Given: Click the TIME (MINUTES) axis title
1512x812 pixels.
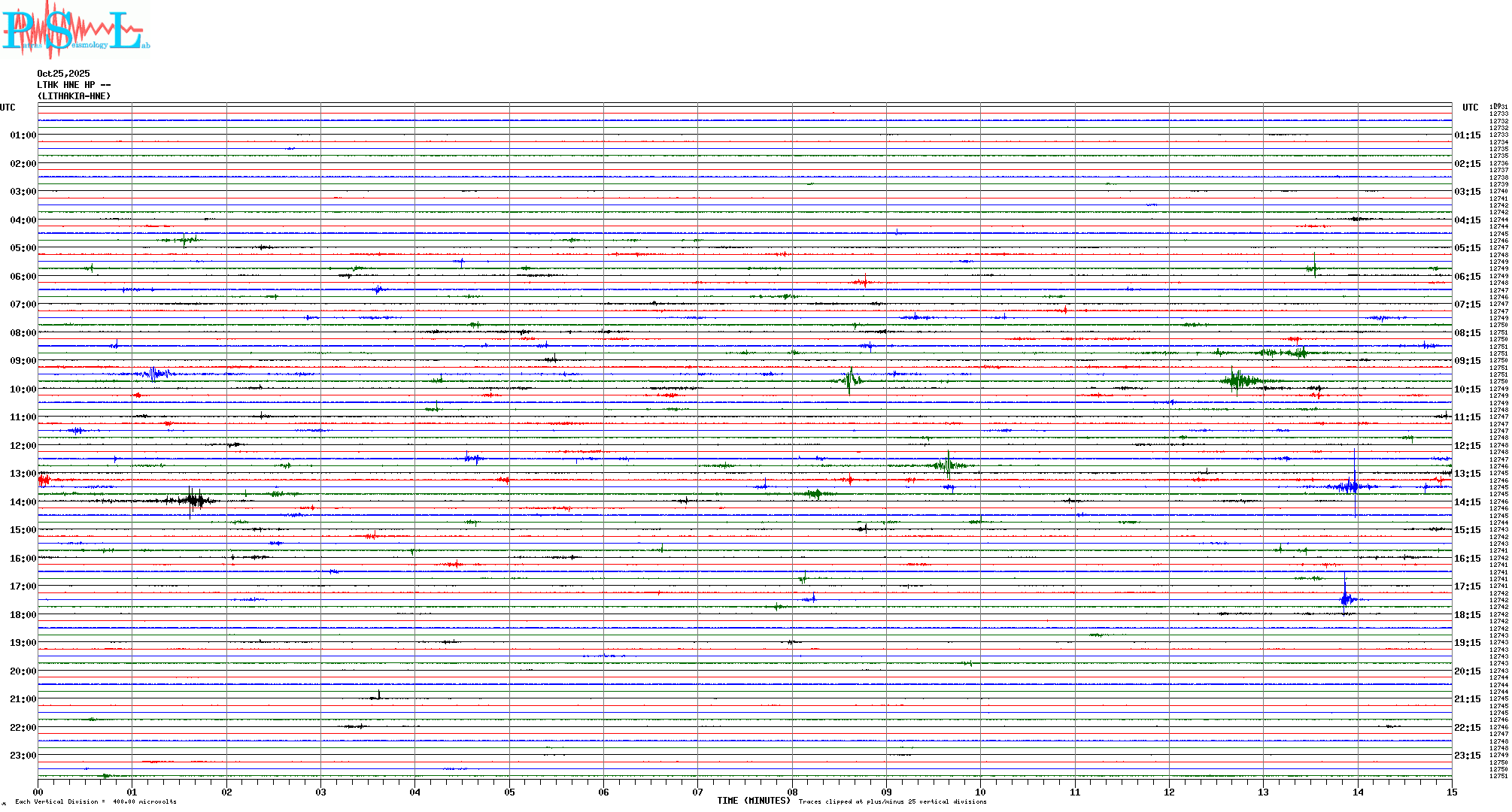Looking at the screenshot, I should pos(753,801).
